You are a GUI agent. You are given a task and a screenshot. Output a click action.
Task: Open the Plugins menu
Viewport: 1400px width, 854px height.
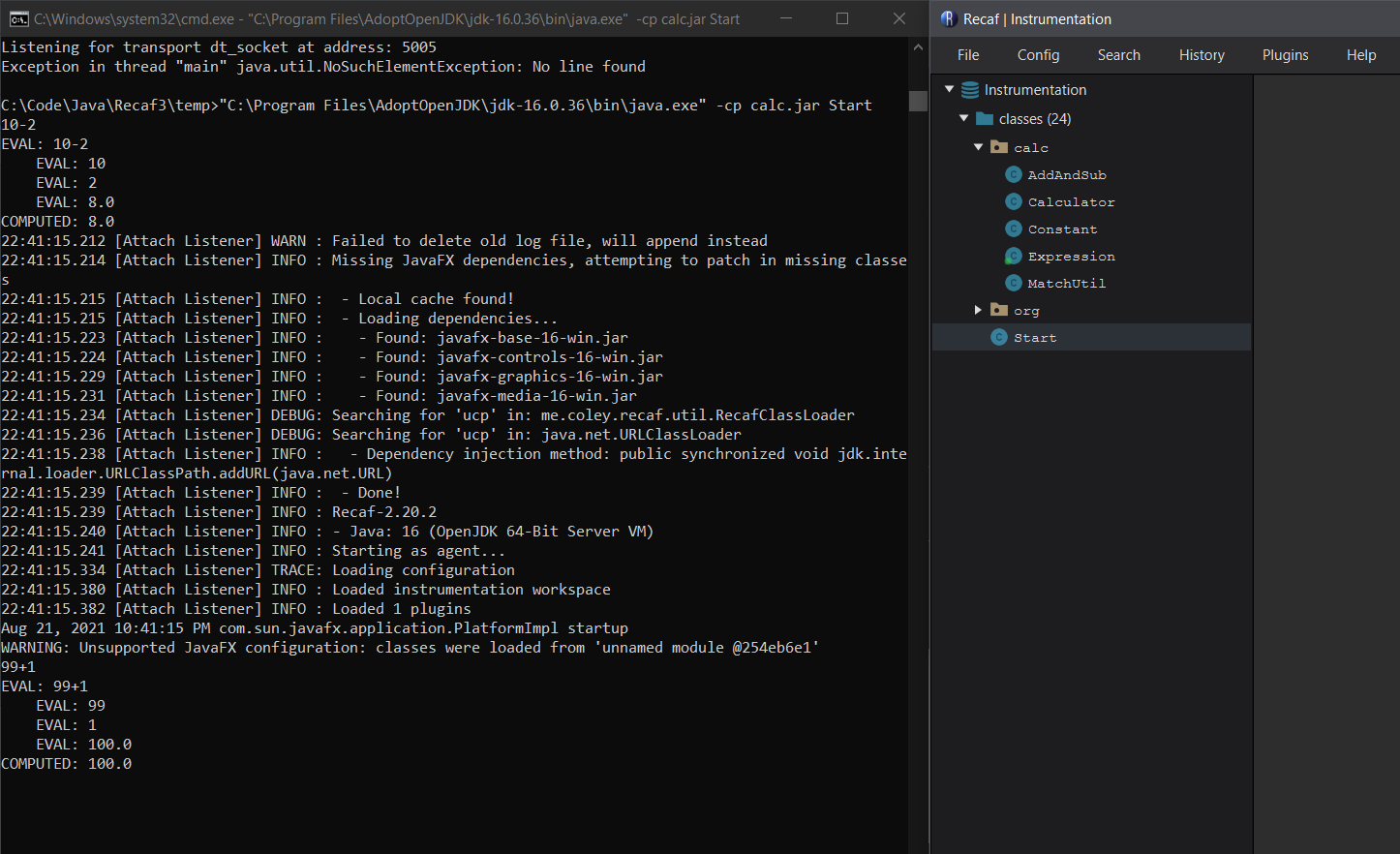point(1285,55)
